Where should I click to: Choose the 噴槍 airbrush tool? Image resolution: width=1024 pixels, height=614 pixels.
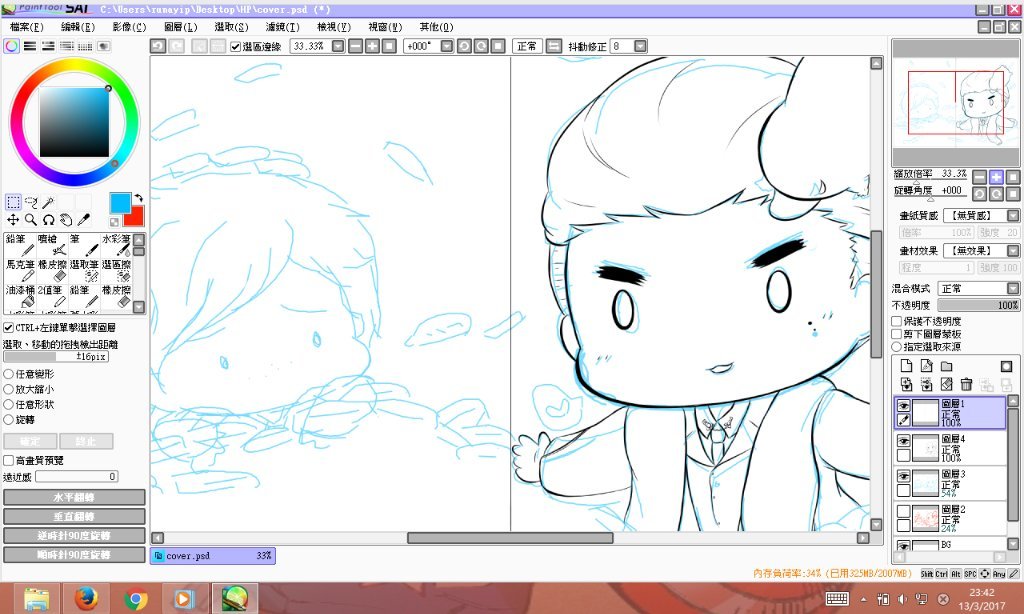coord(52,245)
